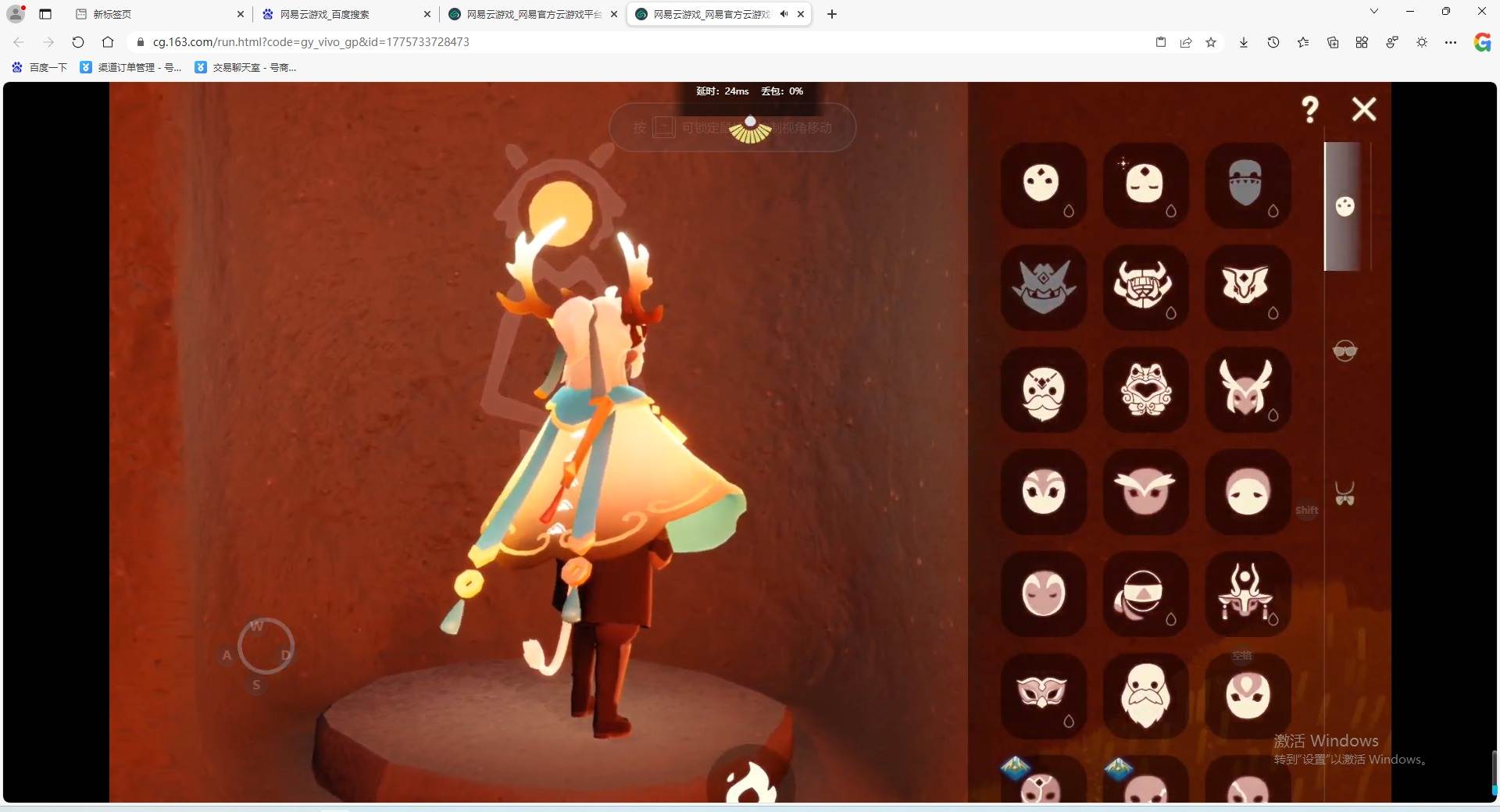Screen dimensions: 1500x812
Task: Toggle the vertical tabs panel icon
Action: pyautogui.click(x=45, y=14)
